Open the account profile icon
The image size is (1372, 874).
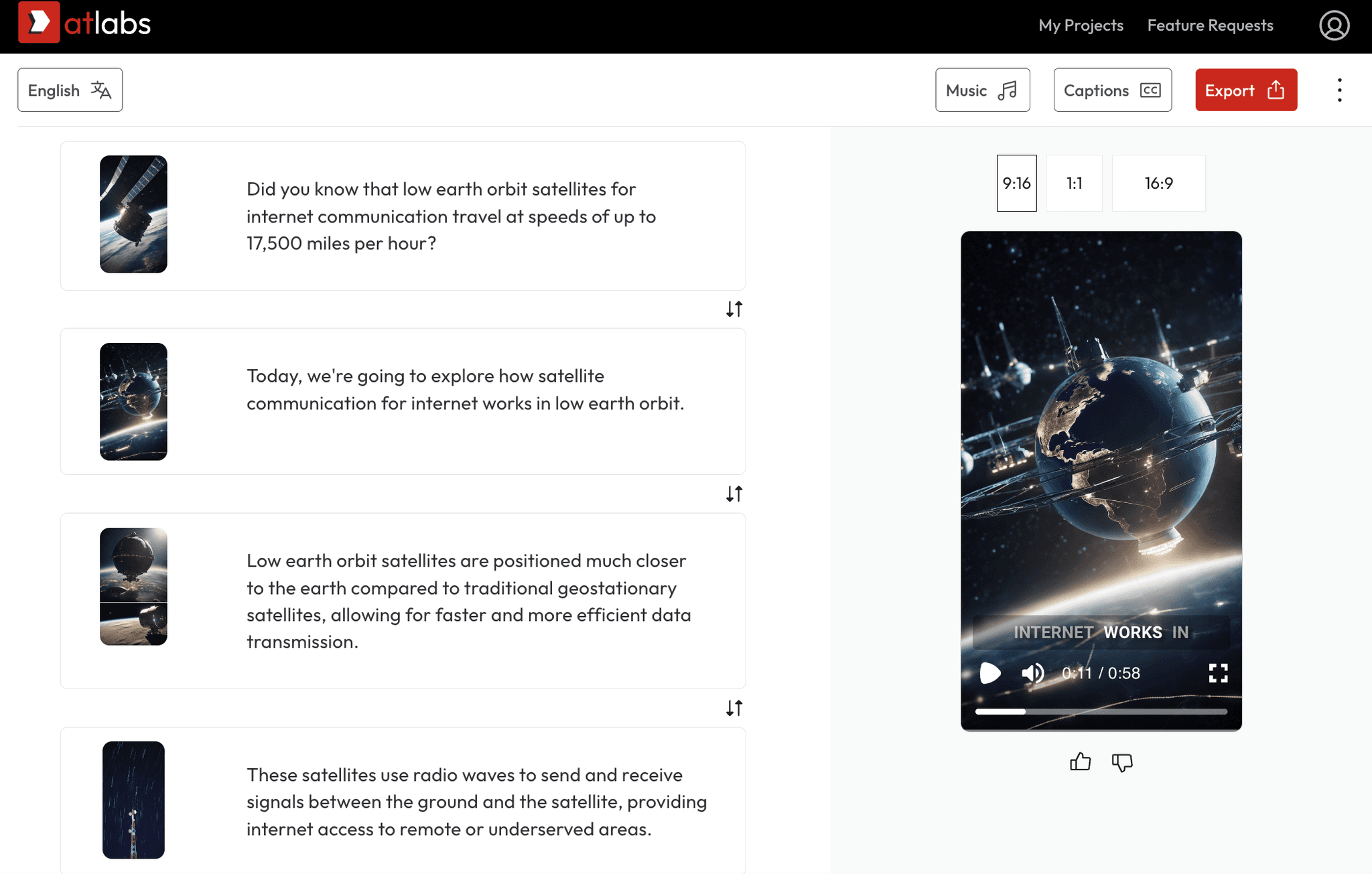pos(1334,25)
